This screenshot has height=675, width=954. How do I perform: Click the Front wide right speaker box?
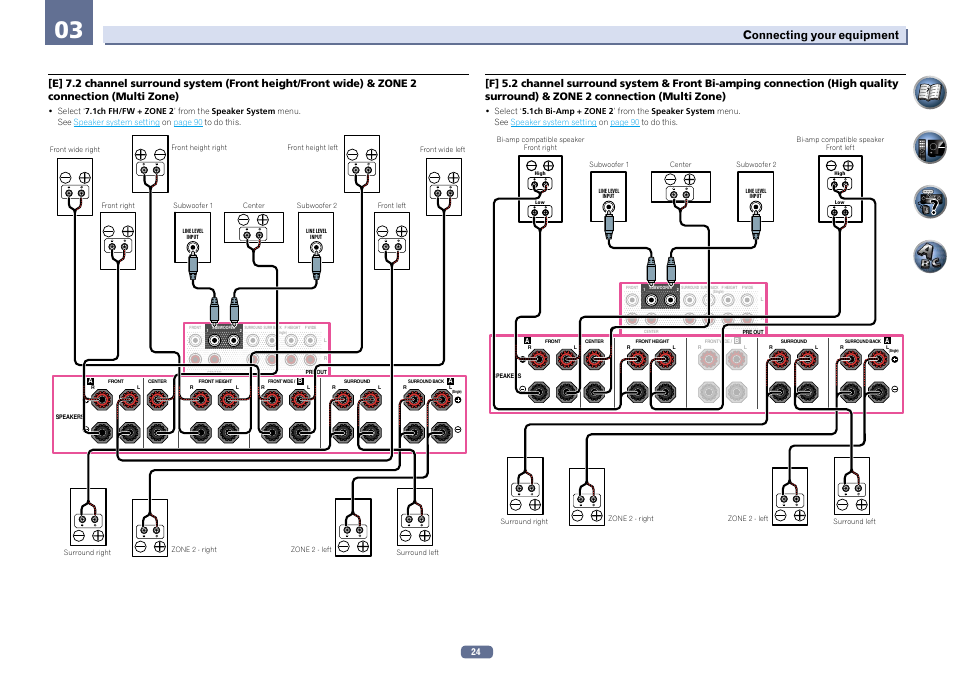[75, 187]
